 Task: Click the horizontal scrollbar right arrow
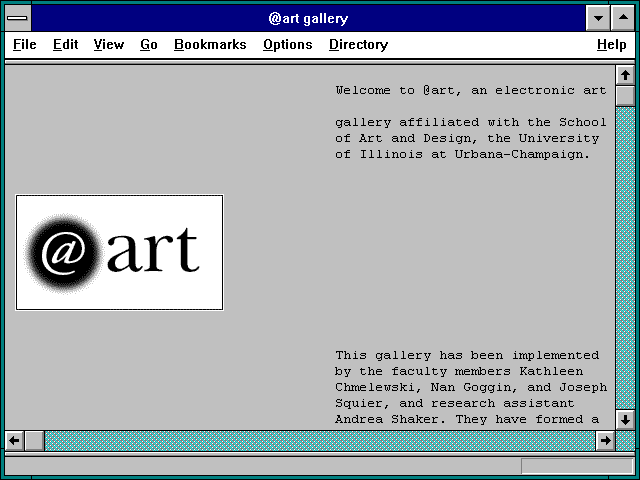tap(605, 441)
